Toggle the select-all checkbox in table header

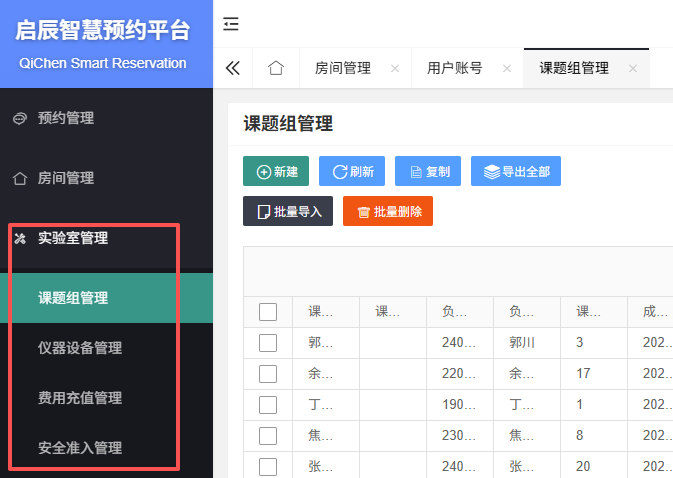tap(267, 312)
